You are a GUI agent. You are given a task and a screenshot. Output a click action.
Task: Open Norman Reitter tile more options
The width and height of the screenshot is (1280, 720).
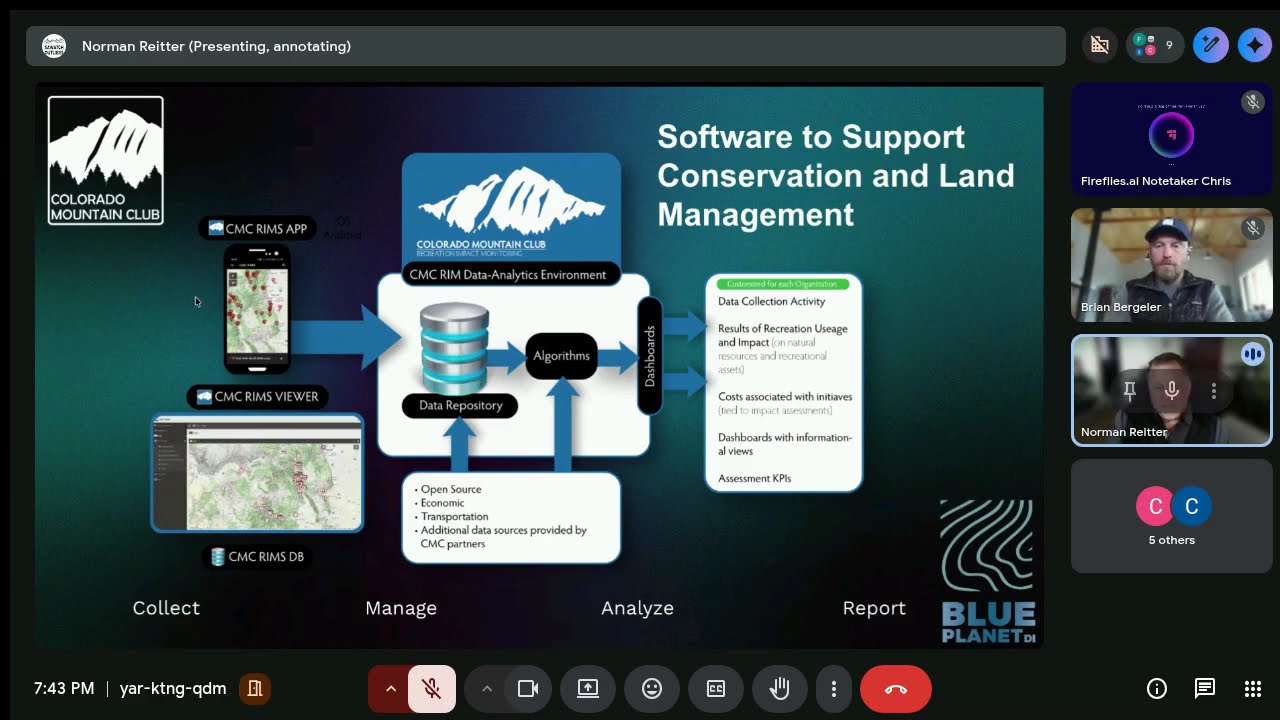(1214, 391)
